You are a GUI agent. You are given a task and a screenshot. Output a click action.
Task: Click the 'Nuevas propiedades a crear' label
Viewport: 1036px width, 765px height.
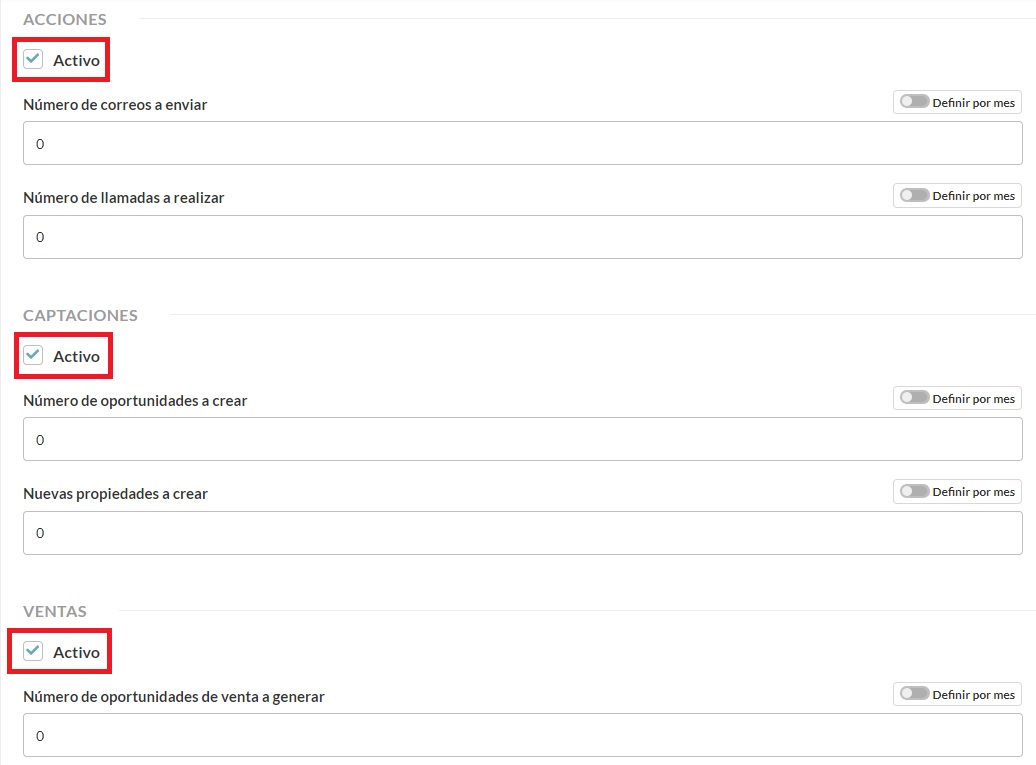[x=115, y=493]
